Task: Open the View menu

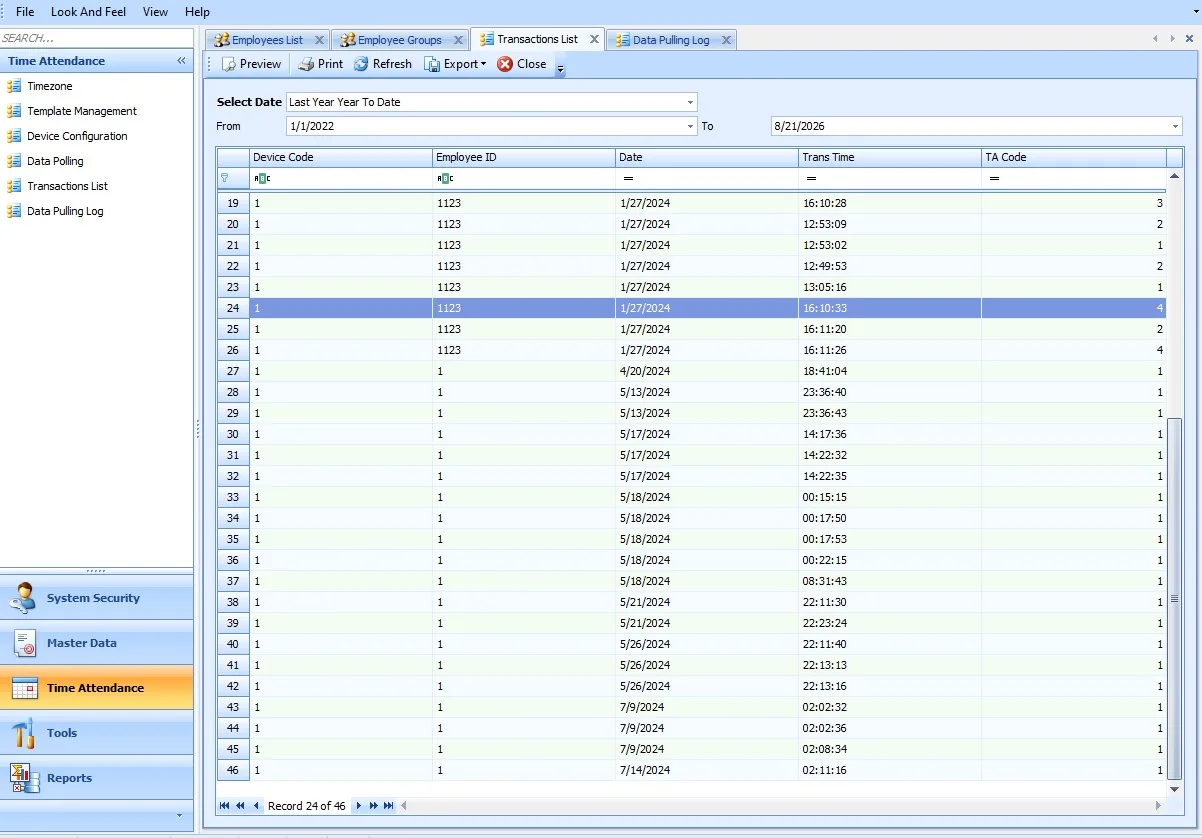Action: pos(155,12)
